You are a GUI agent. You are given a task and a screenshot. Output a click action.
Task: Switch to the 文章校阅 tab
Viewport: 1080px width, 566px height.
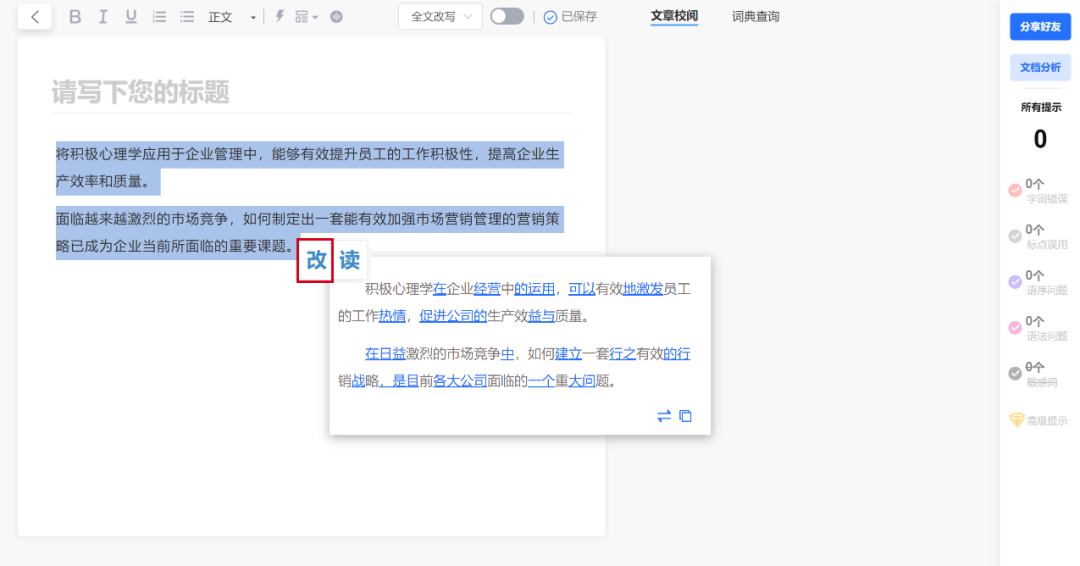pyautogui.click(x=674, y=17)
